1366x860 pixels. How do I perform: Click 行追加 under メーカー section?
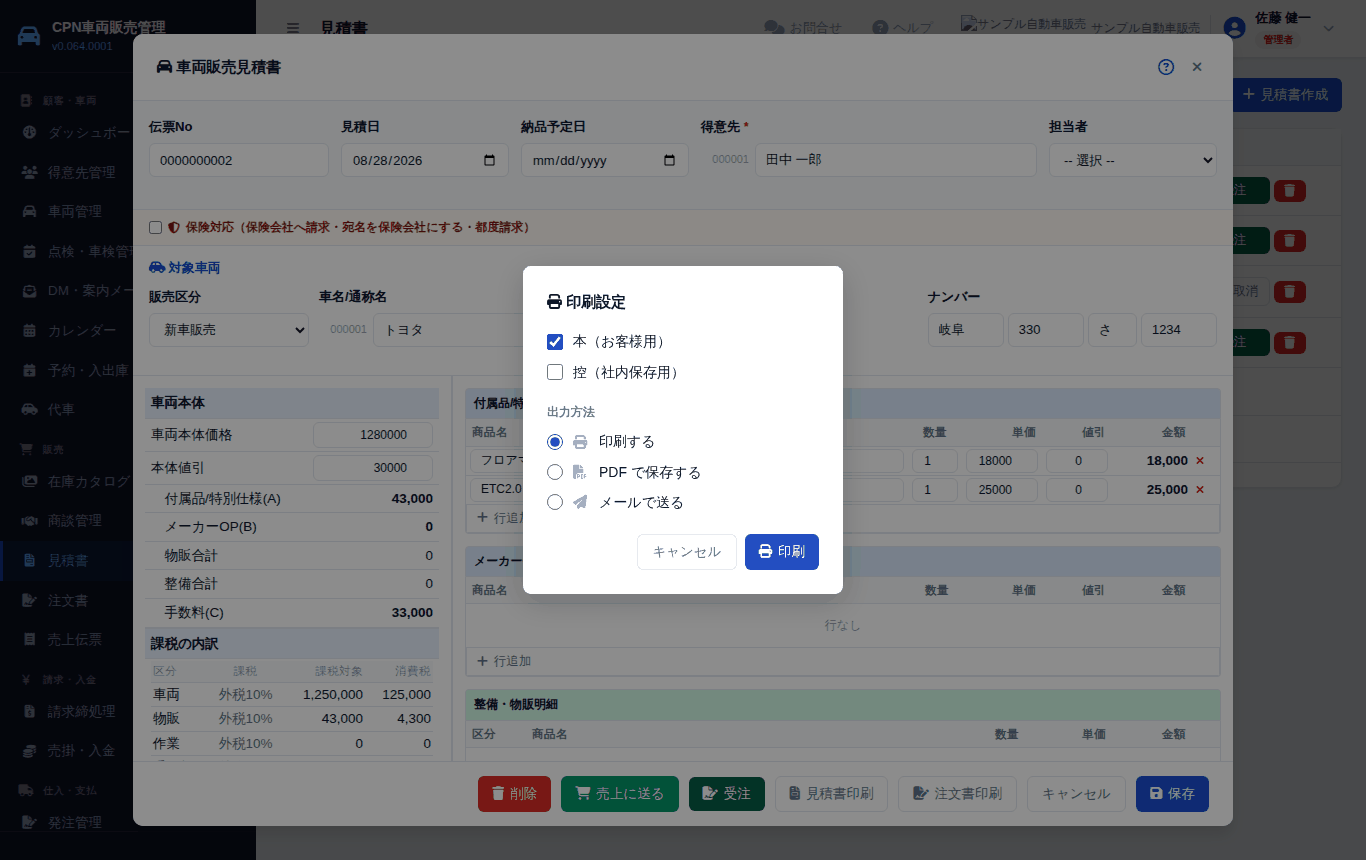pyautogui.click(x=504, y=661)
